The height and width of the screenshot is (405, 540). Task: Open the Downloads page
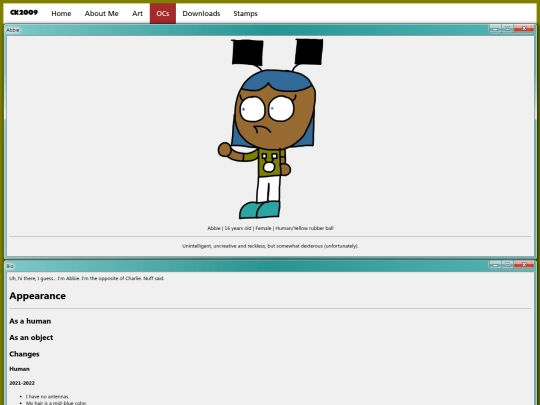201,13
